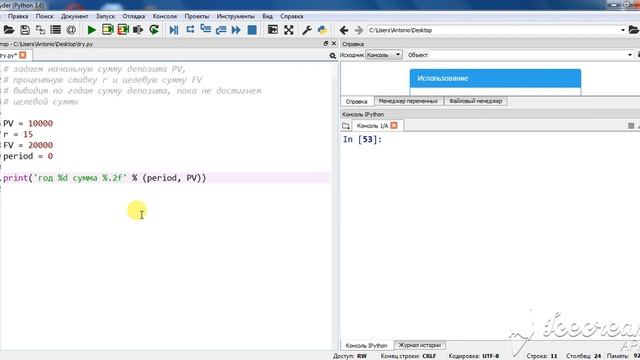Viewport: 640px width, 360px height.
Task: Undock the editor pane icon
Action: (326, 43)
